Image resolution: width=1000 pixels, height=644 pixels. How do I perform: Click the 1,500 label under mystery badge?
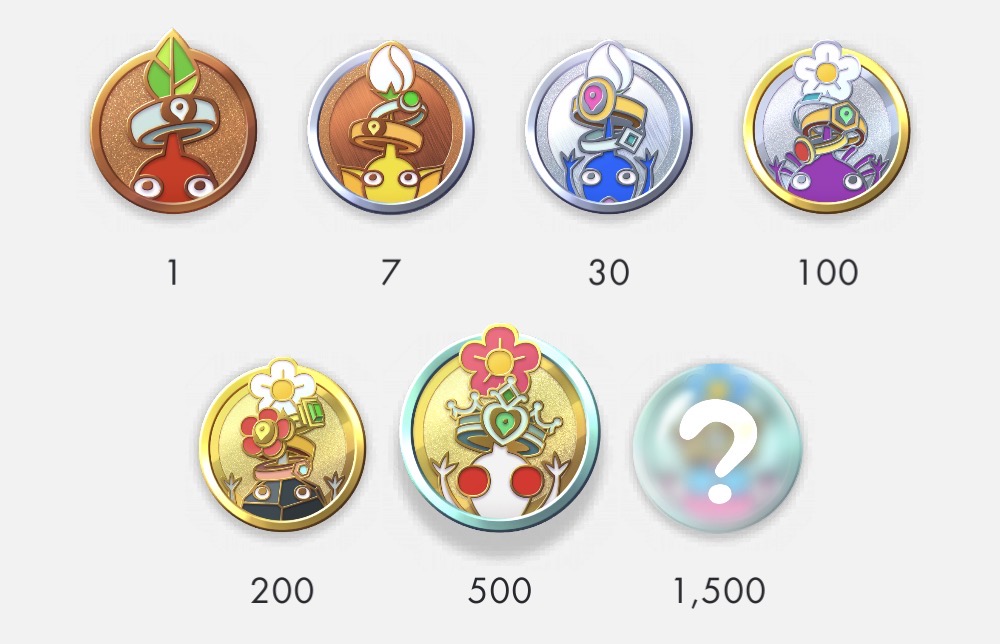click(719, 590)
